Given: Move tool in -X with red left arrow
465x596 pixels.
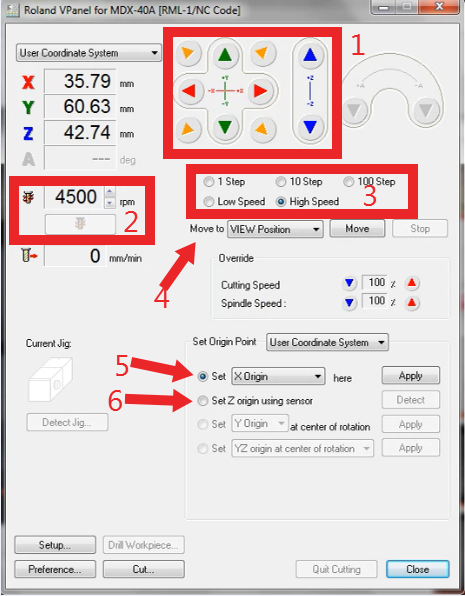Looking at the screenshot, I should coord(189,91).
